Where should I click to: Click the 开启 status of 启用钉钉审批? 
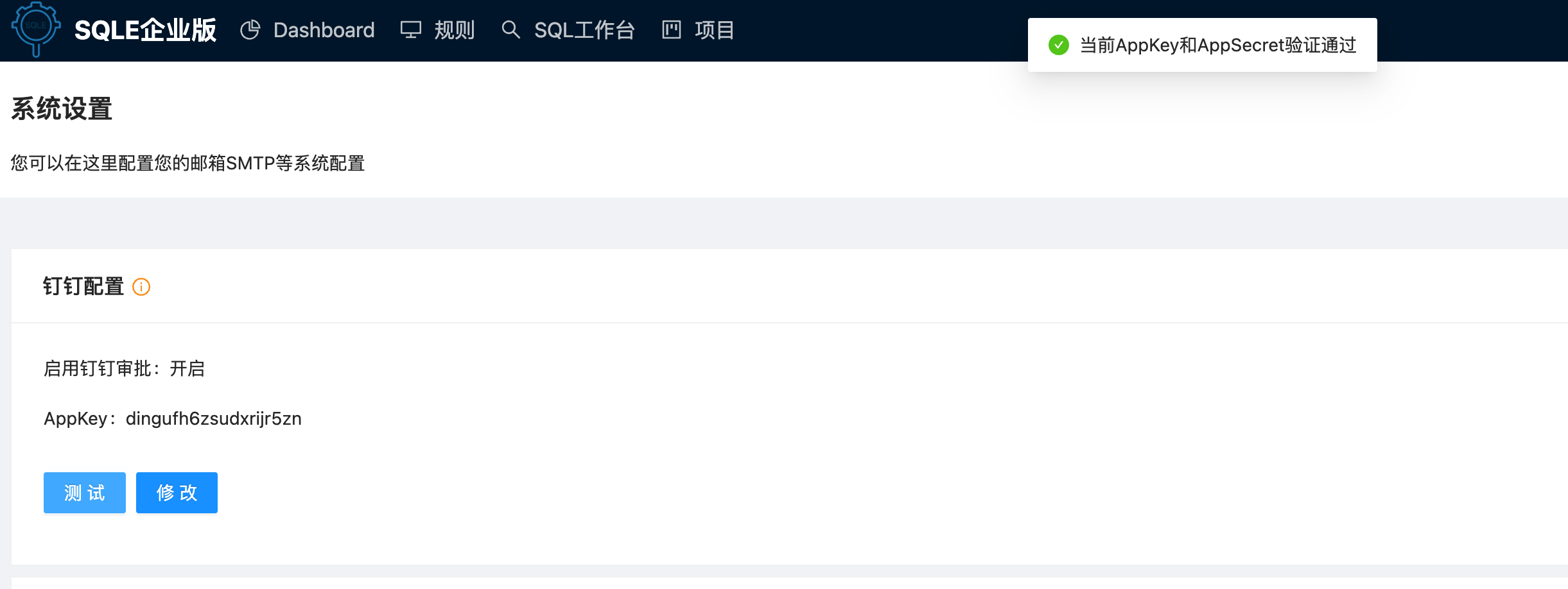[189, 368]
